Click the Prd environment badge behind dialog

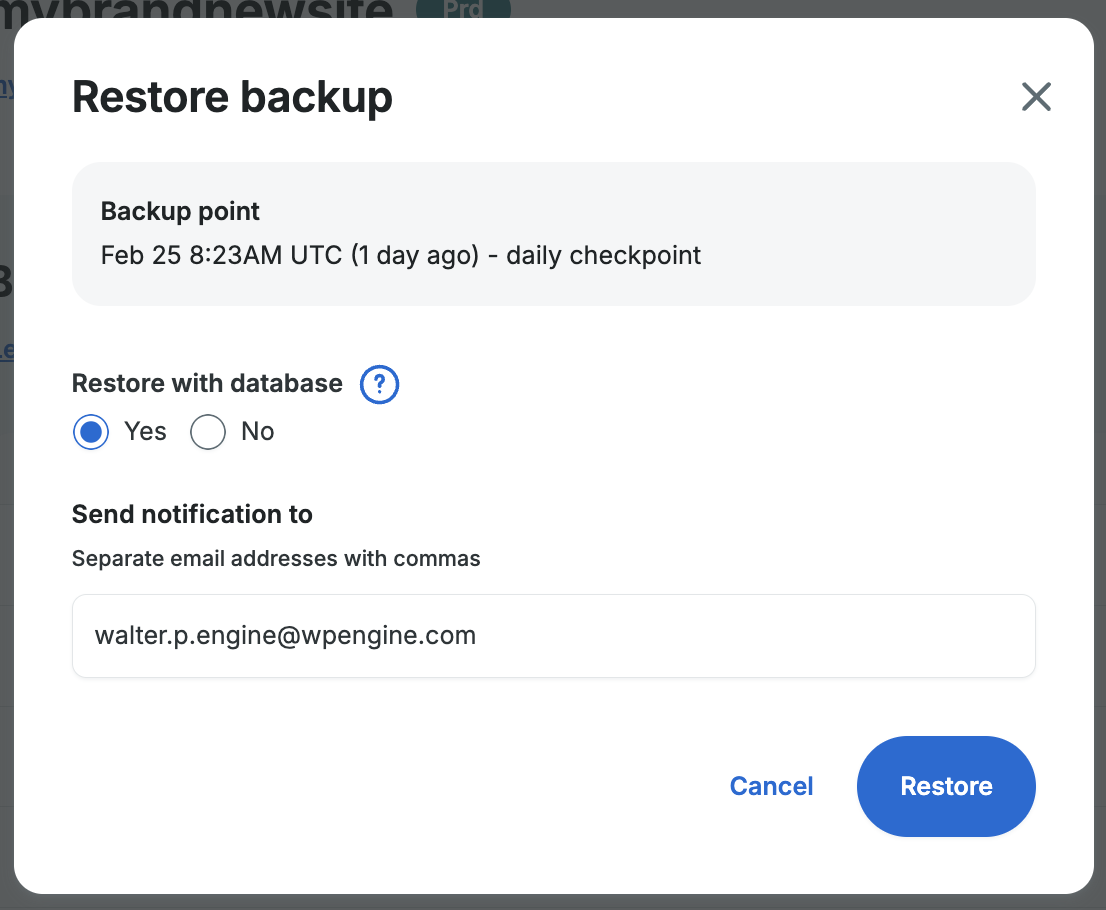point(463,9)
